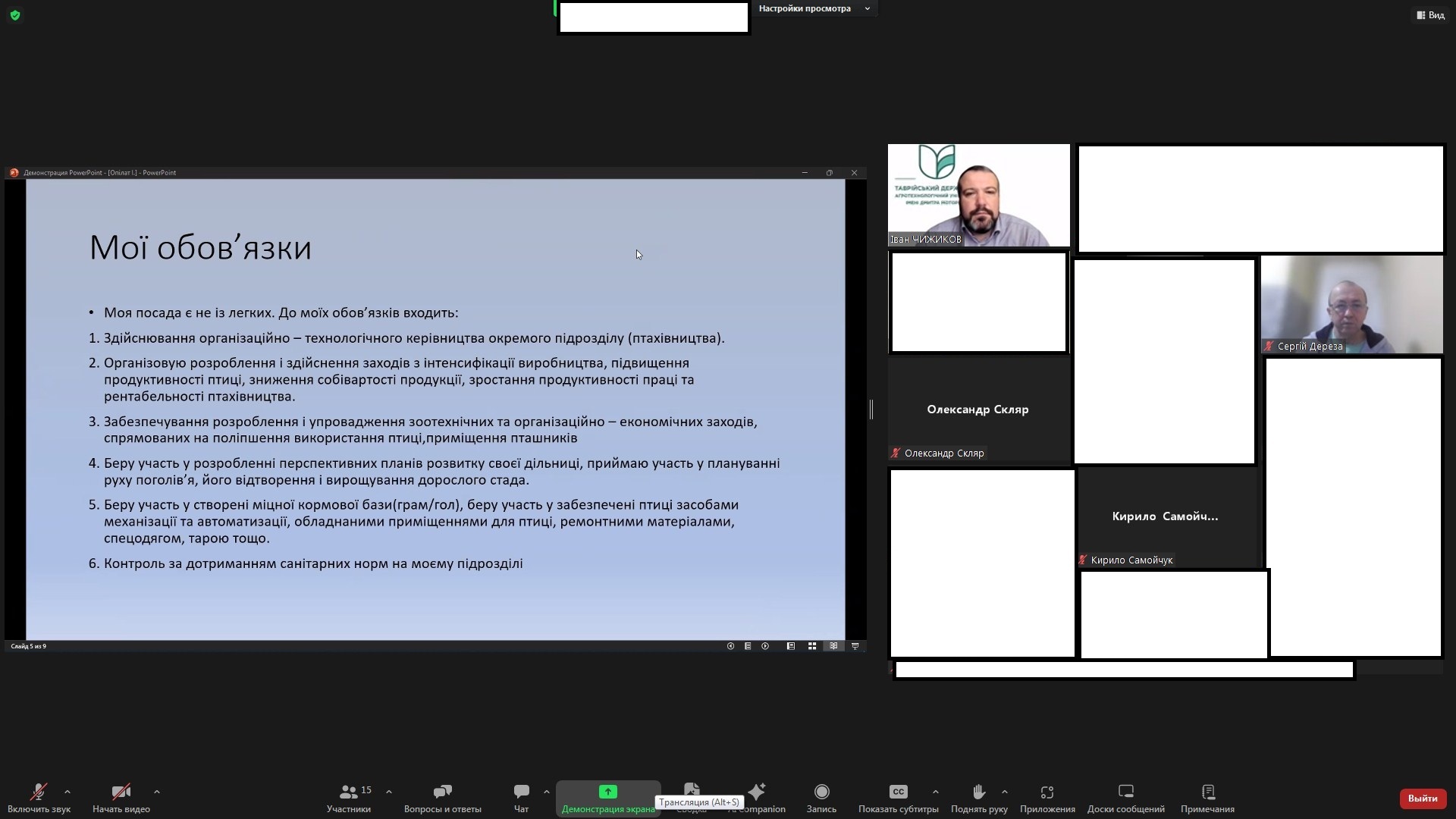Expand video options arrow beside camera

click(x=157, y=792)
